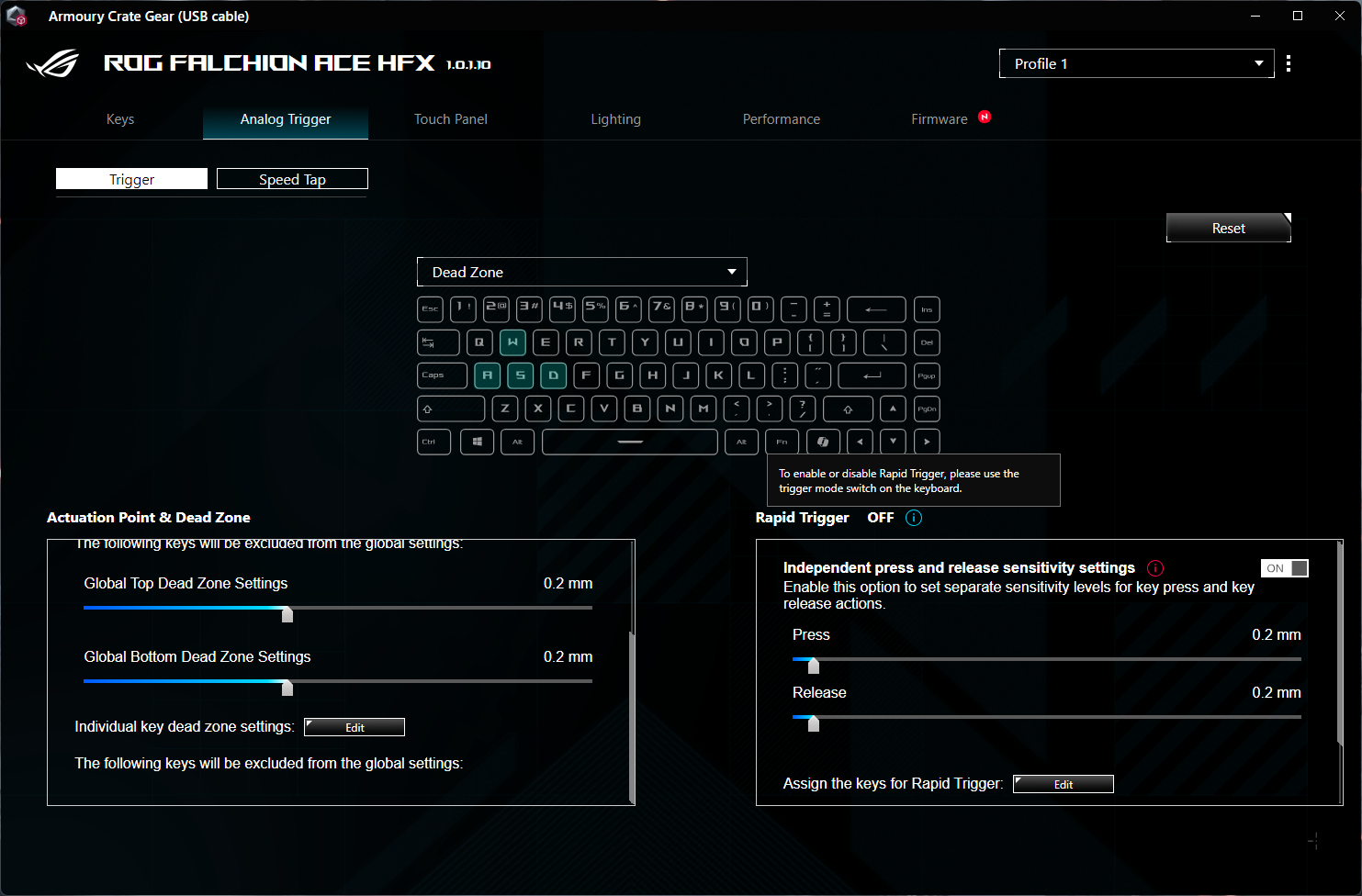Click the F key on keyboard diagram
This screenshot has width=1362, height=896.
(586, 375)
